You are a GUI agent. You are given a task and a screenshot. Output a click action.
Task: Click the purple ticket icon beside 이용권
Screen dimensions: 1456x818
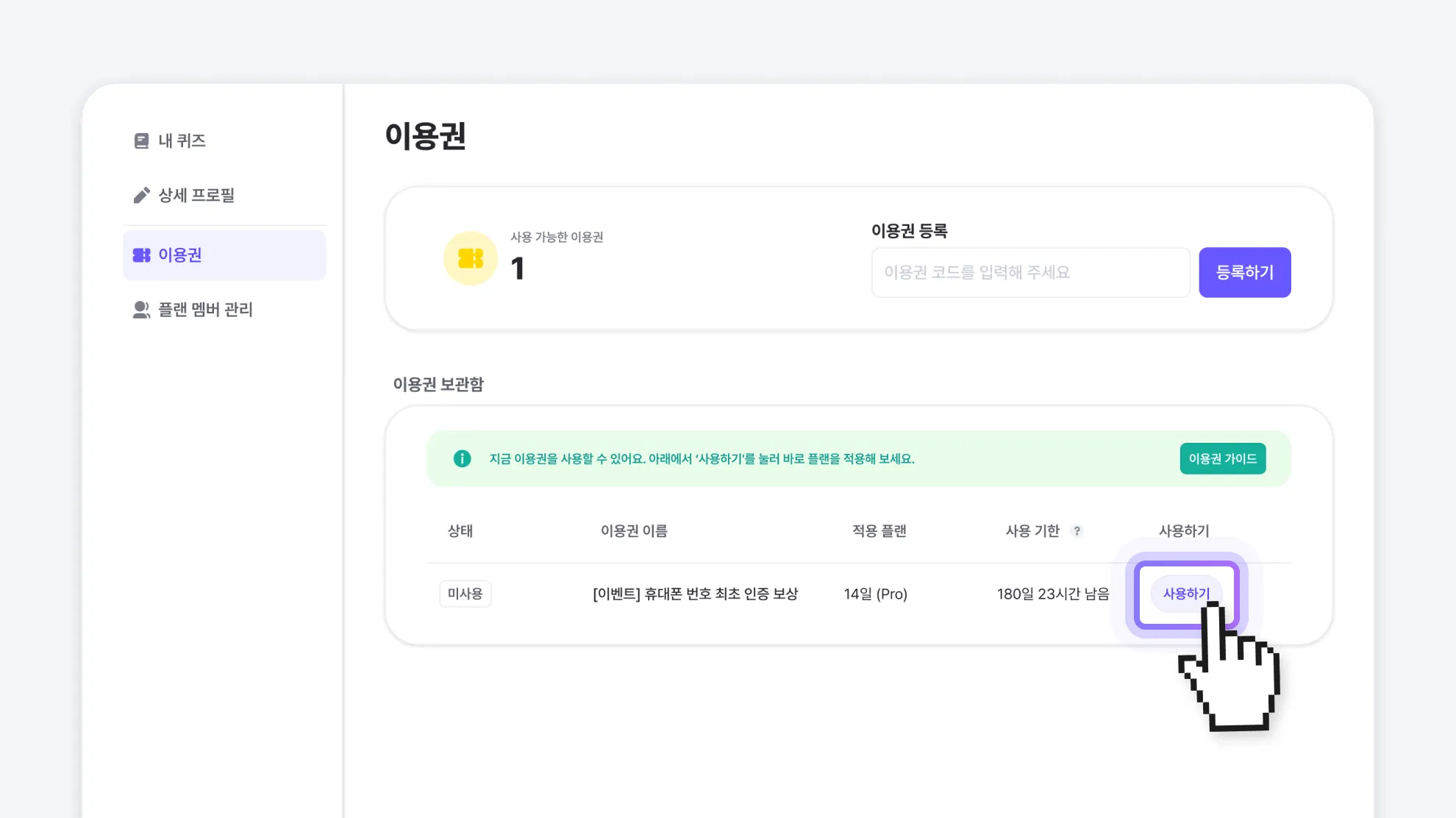(141, 255)
